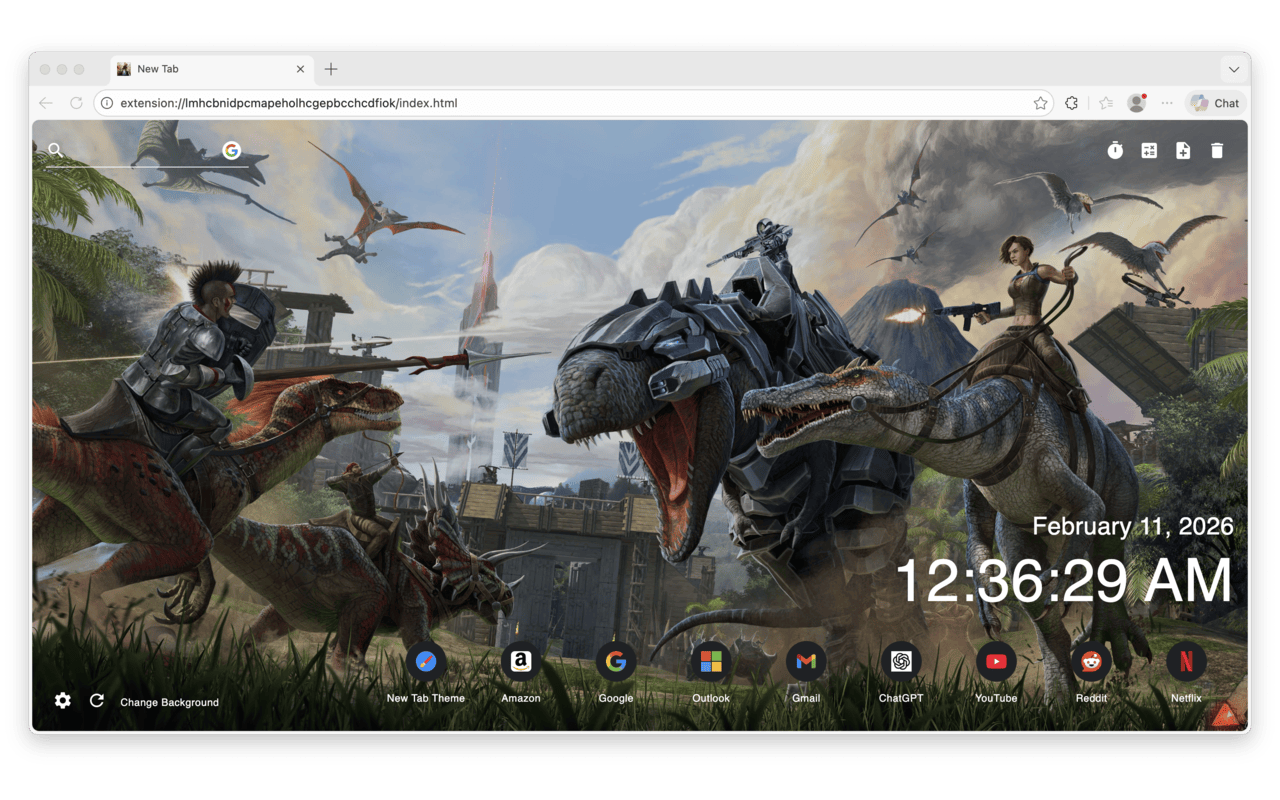Expand the tab search chevron in the tab strip
1280x800 pixels.
[x=1234, y=69]
